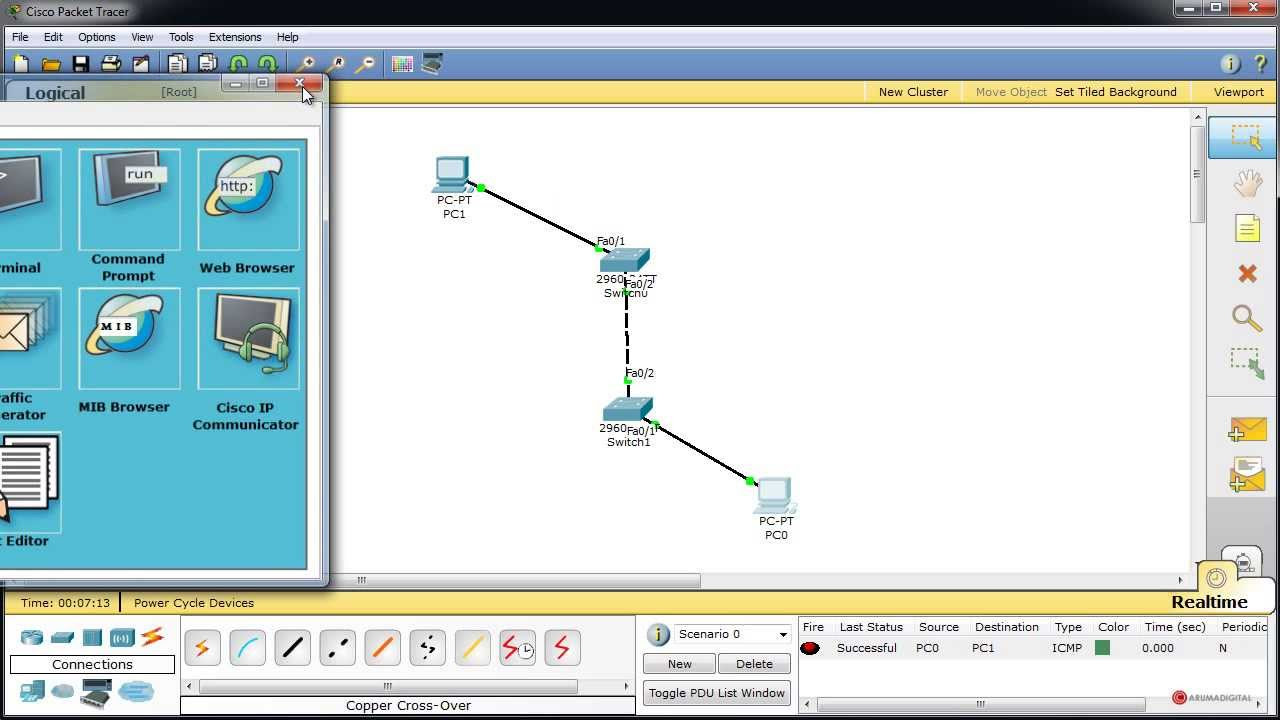Click Power Cycle Devices
Viewport: 1280px width, 720px height.
pos(194,603)
